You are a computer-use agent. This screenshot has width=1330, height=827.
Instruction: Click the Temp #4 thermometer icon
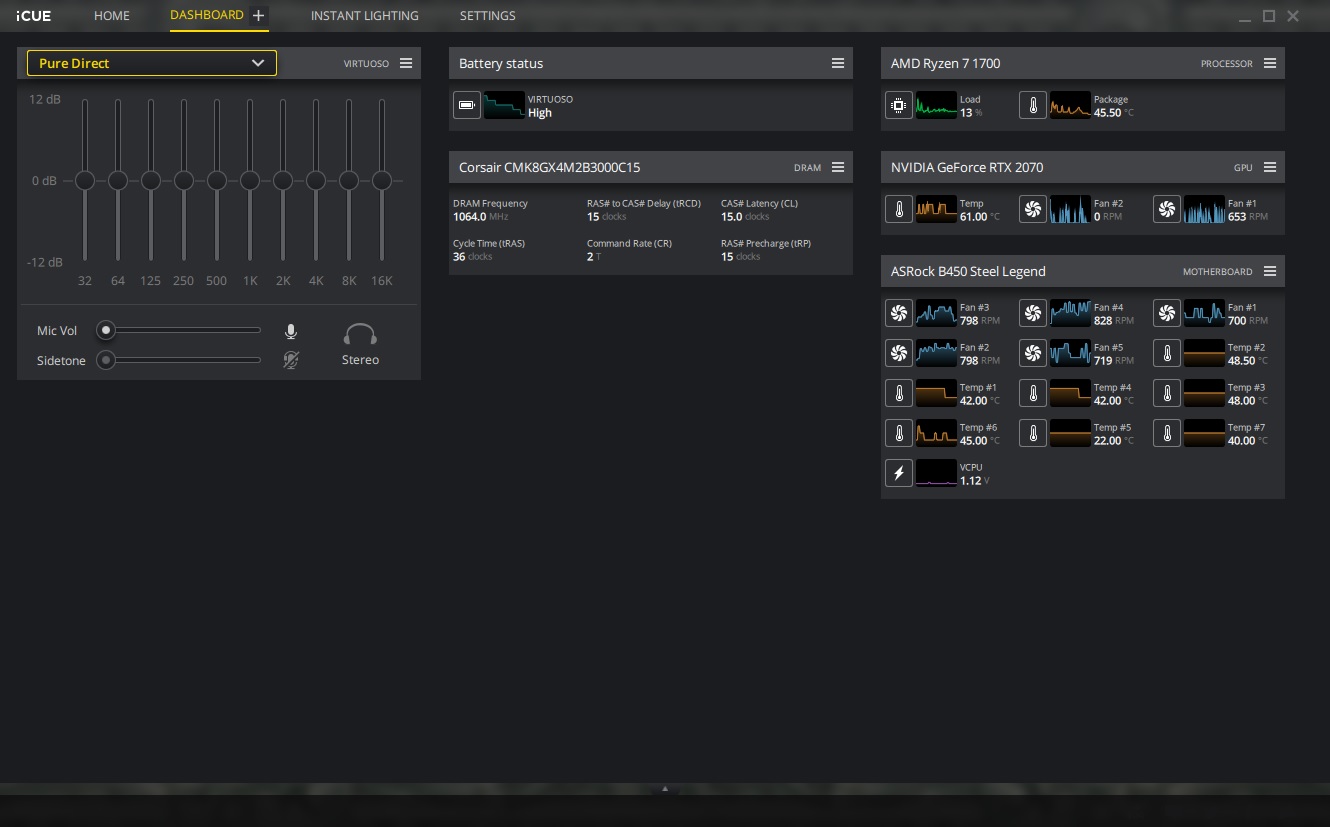[1032, 393]
